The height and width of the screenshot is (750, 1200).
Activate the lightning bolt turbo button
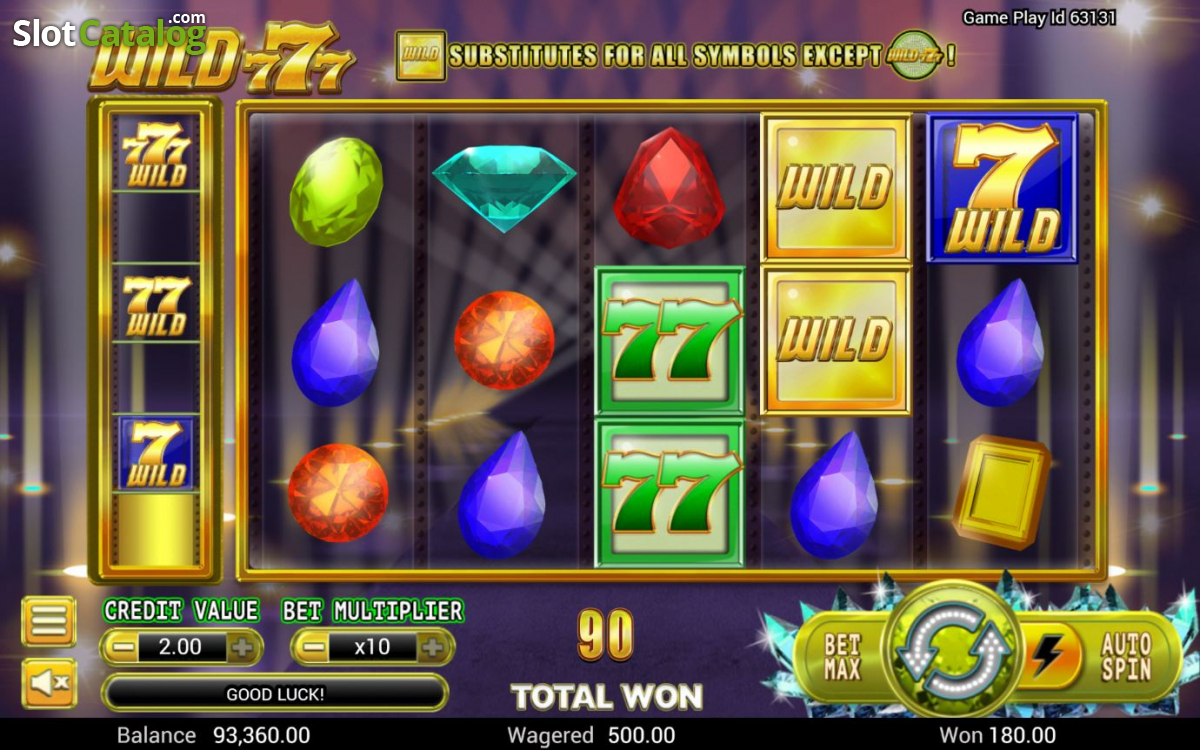click(1048, 655)
